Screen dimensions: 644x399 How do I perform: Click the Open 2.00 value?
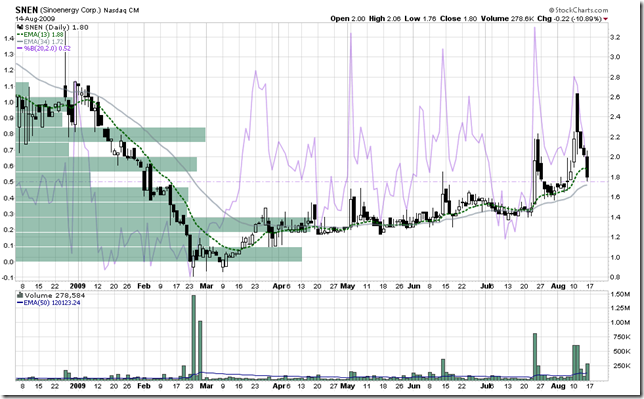[x=347, y=19]
